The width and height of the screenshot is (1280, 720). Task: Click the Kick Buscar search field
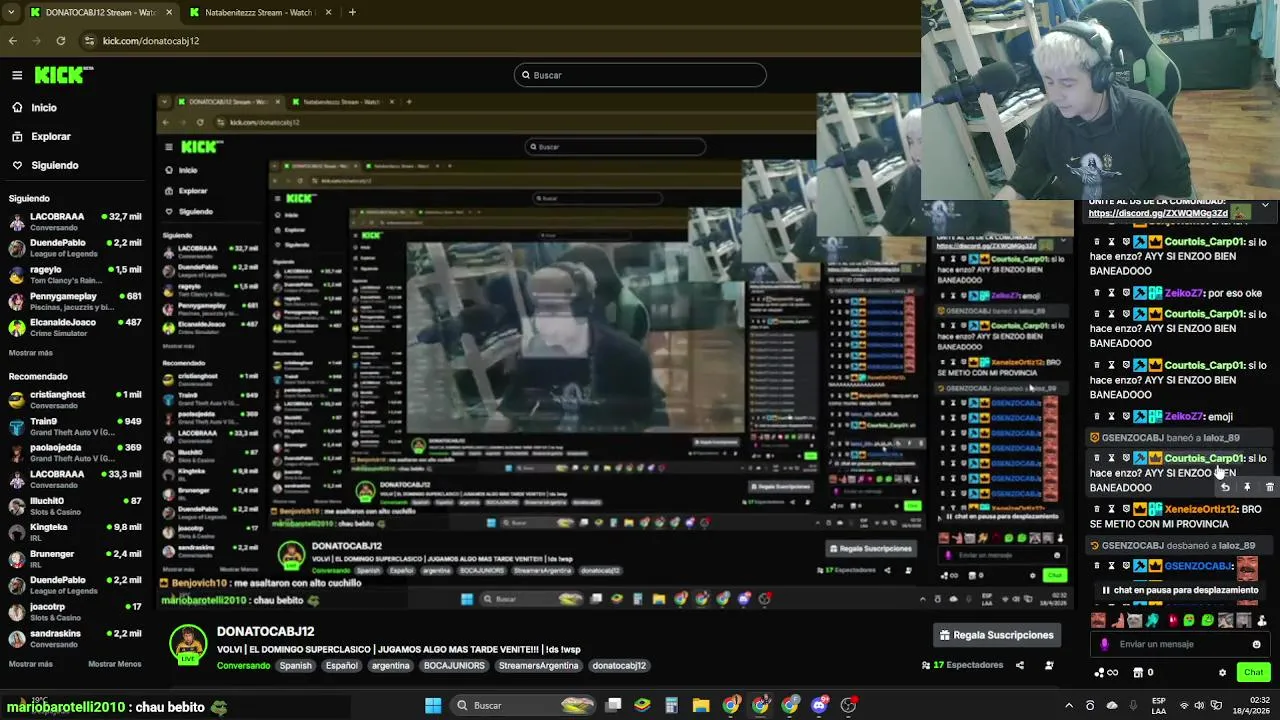point(640,75)
